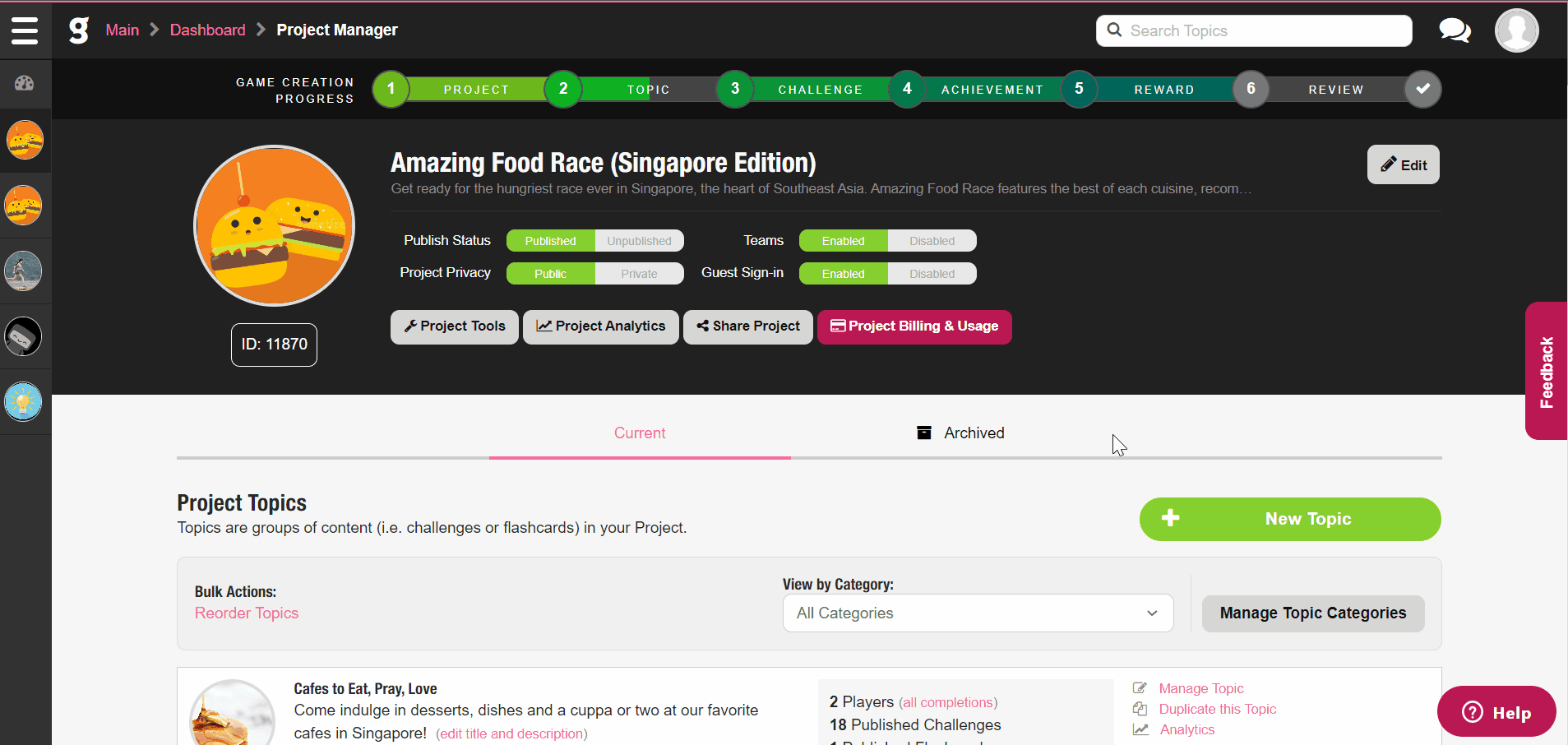The height and width of the screenshot is (745, 1568).
Task: Click the topic Analytics chart icon
Action: coord(1140,729)
